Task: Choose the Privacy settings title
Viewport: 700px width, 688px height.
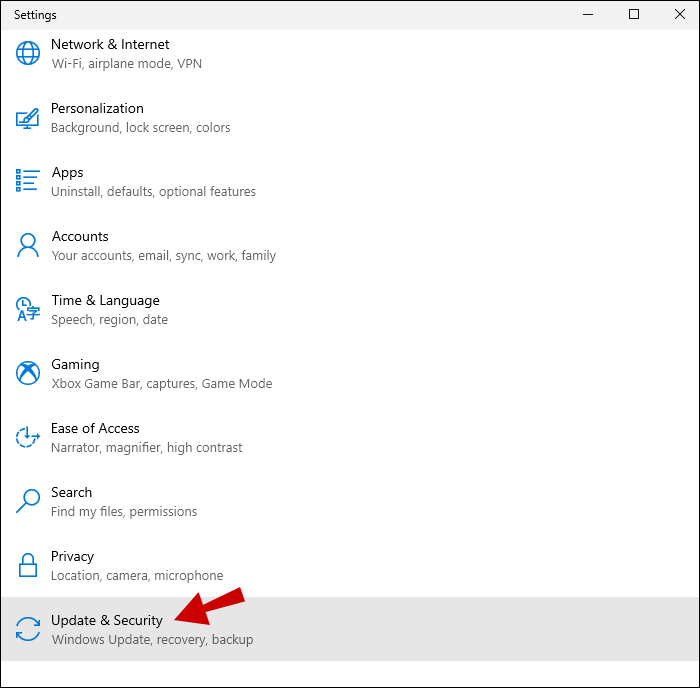Action: tap(72, 556)
